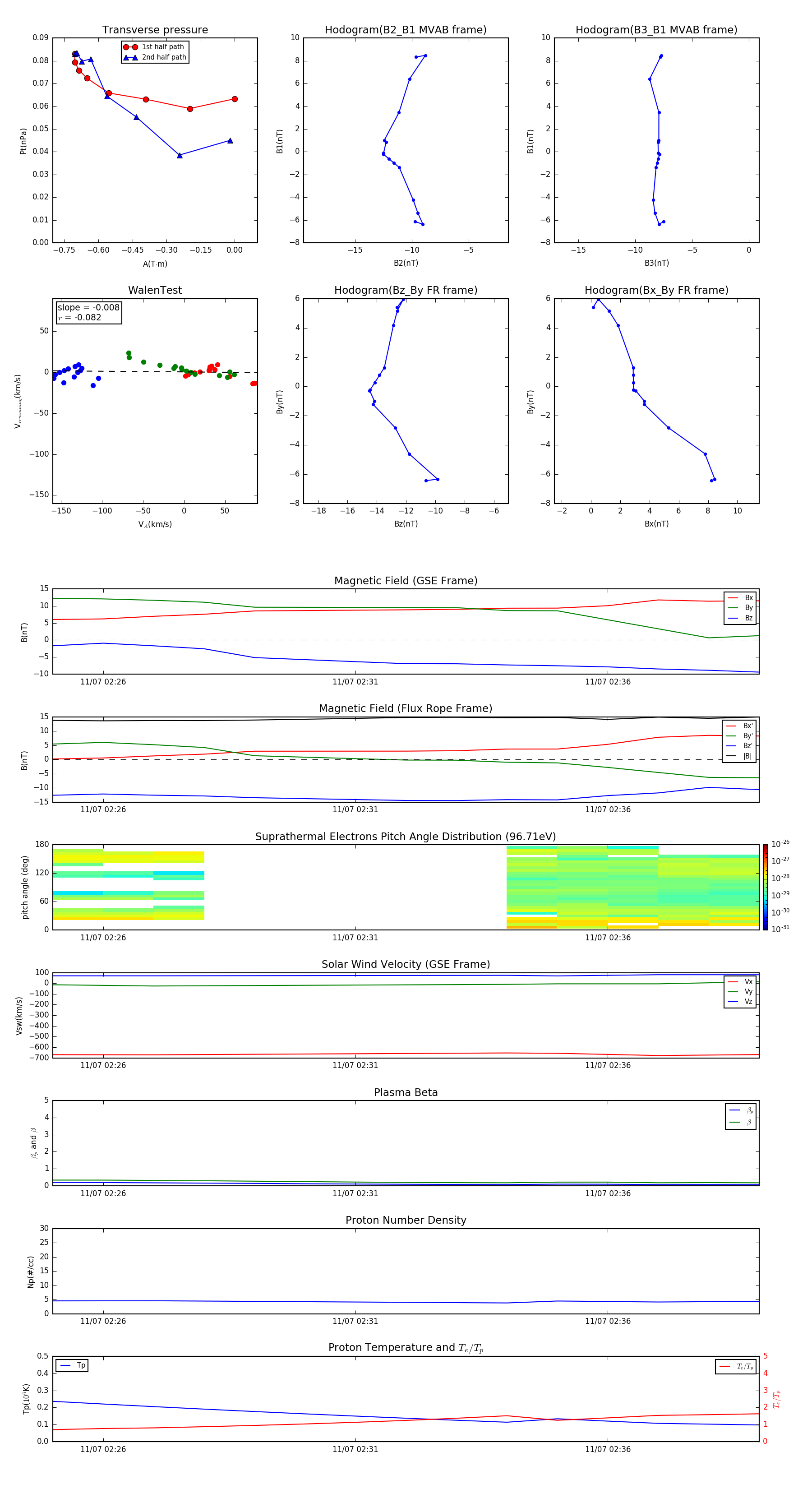Click the 'Bz' legend entry in GSE field plot
The width and height of the screenshot is (812, 1489).
pos(740,619)
